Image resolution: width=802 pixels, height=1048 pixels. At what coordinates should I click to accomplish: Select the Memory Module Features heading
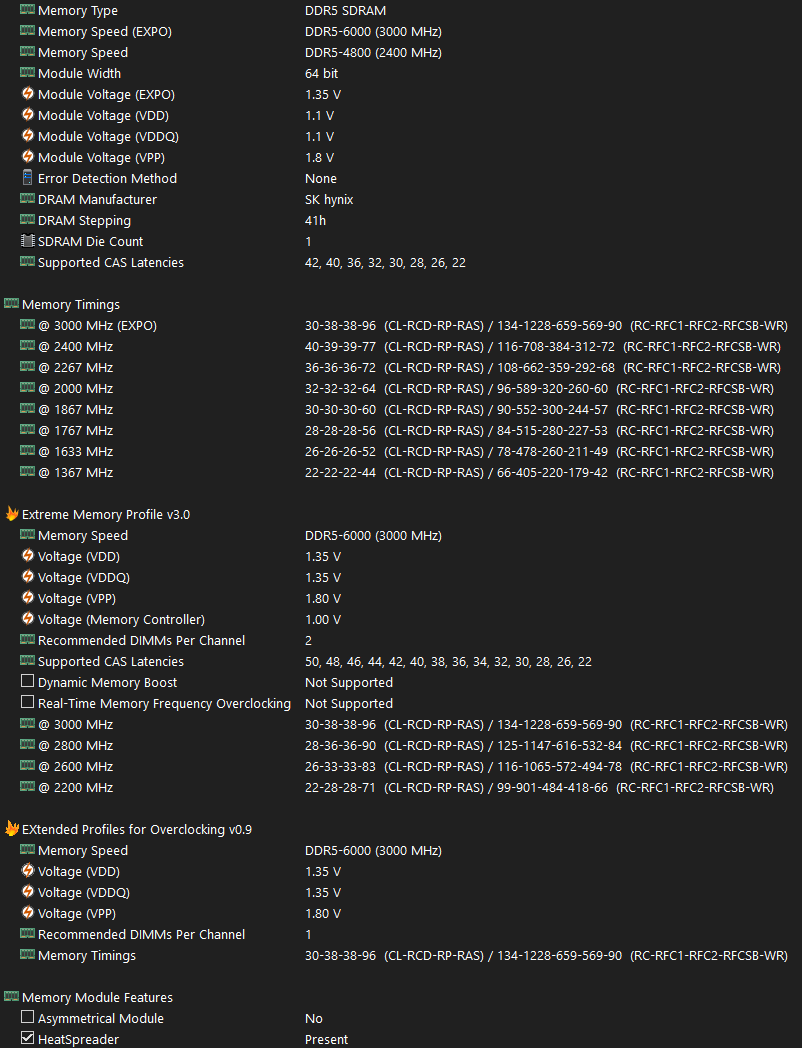click(97, 997)
